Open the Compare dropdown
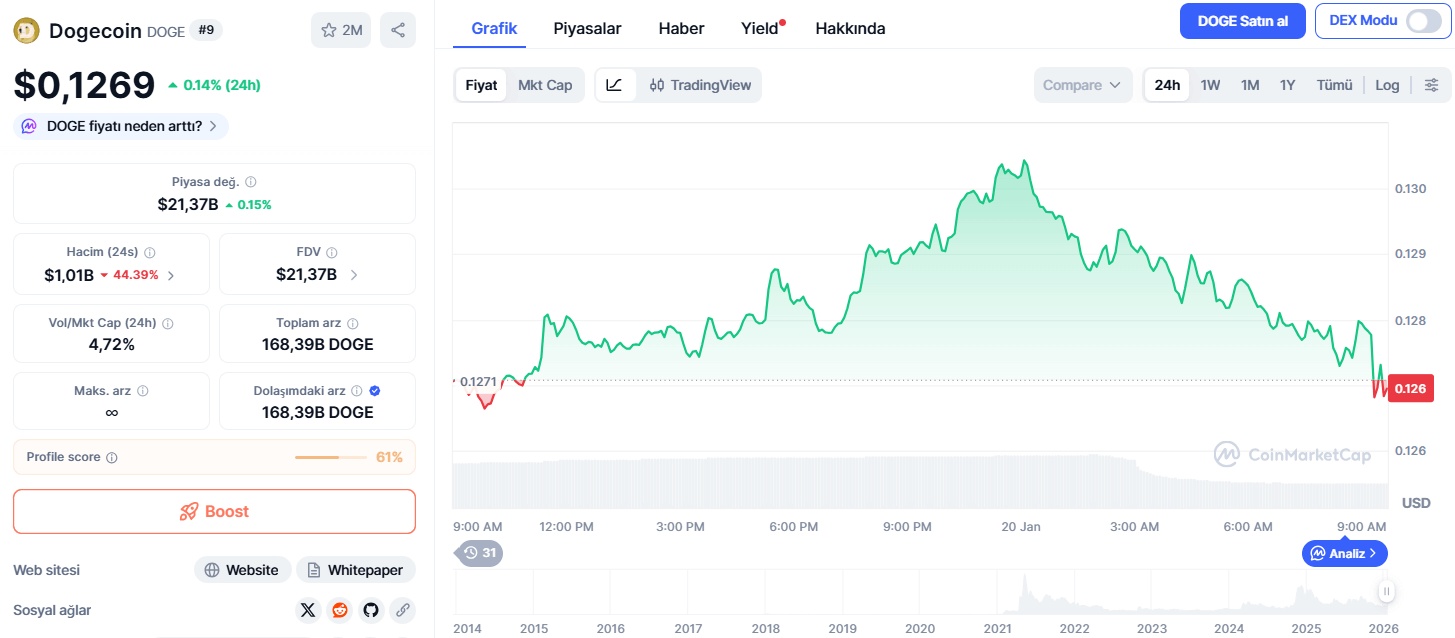 1083,85
